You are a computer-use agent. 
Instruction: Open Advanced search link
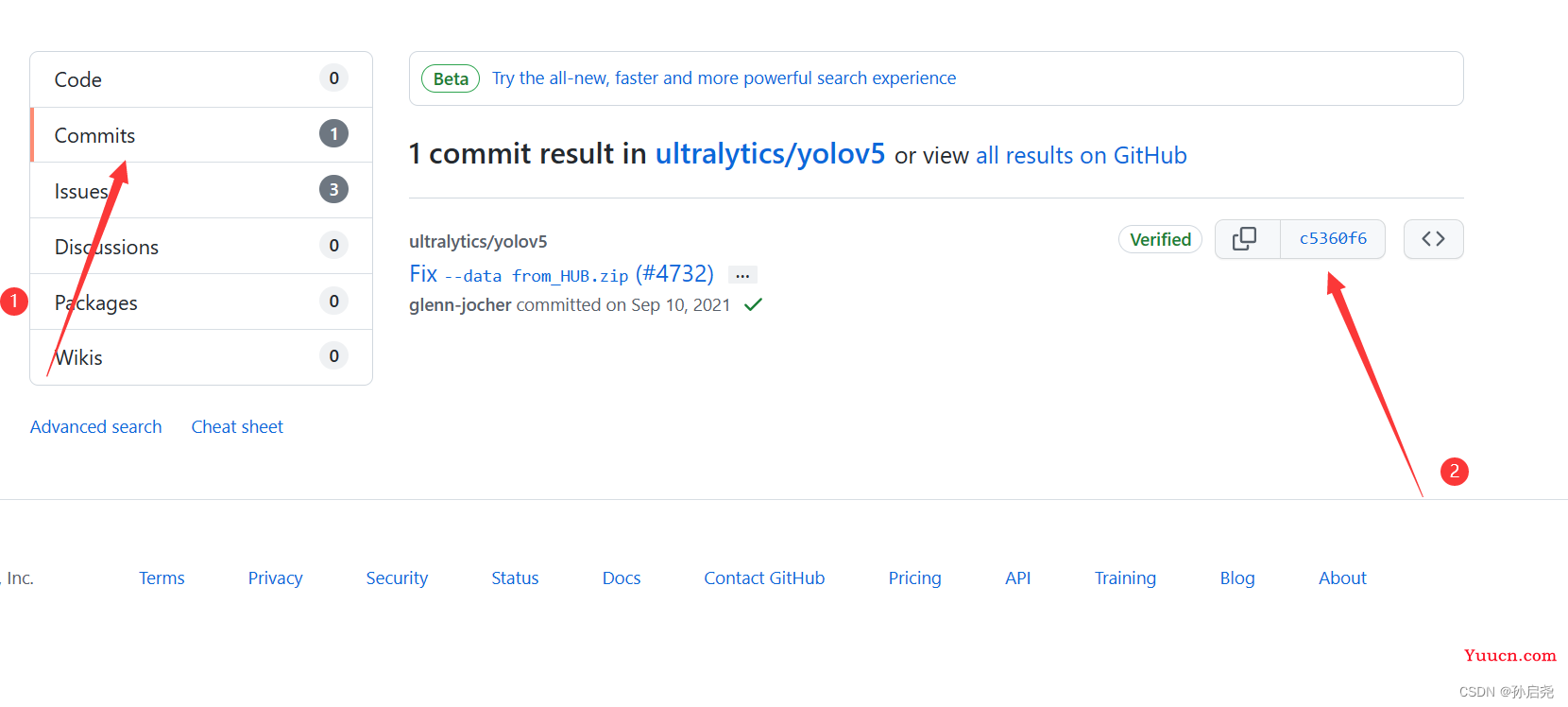point(95,427)
